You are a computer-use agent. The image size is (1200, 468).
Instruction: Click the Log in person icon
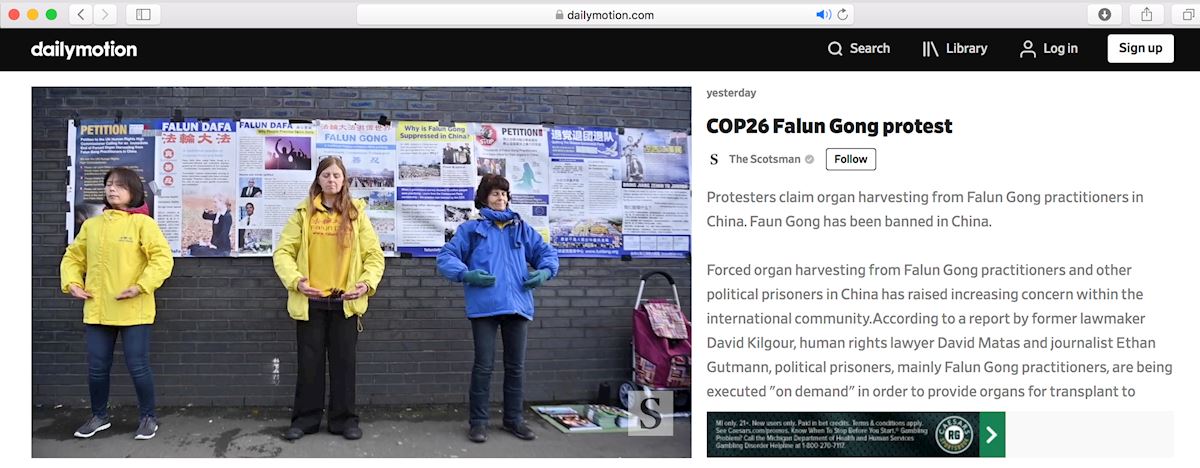(1027, 49)
